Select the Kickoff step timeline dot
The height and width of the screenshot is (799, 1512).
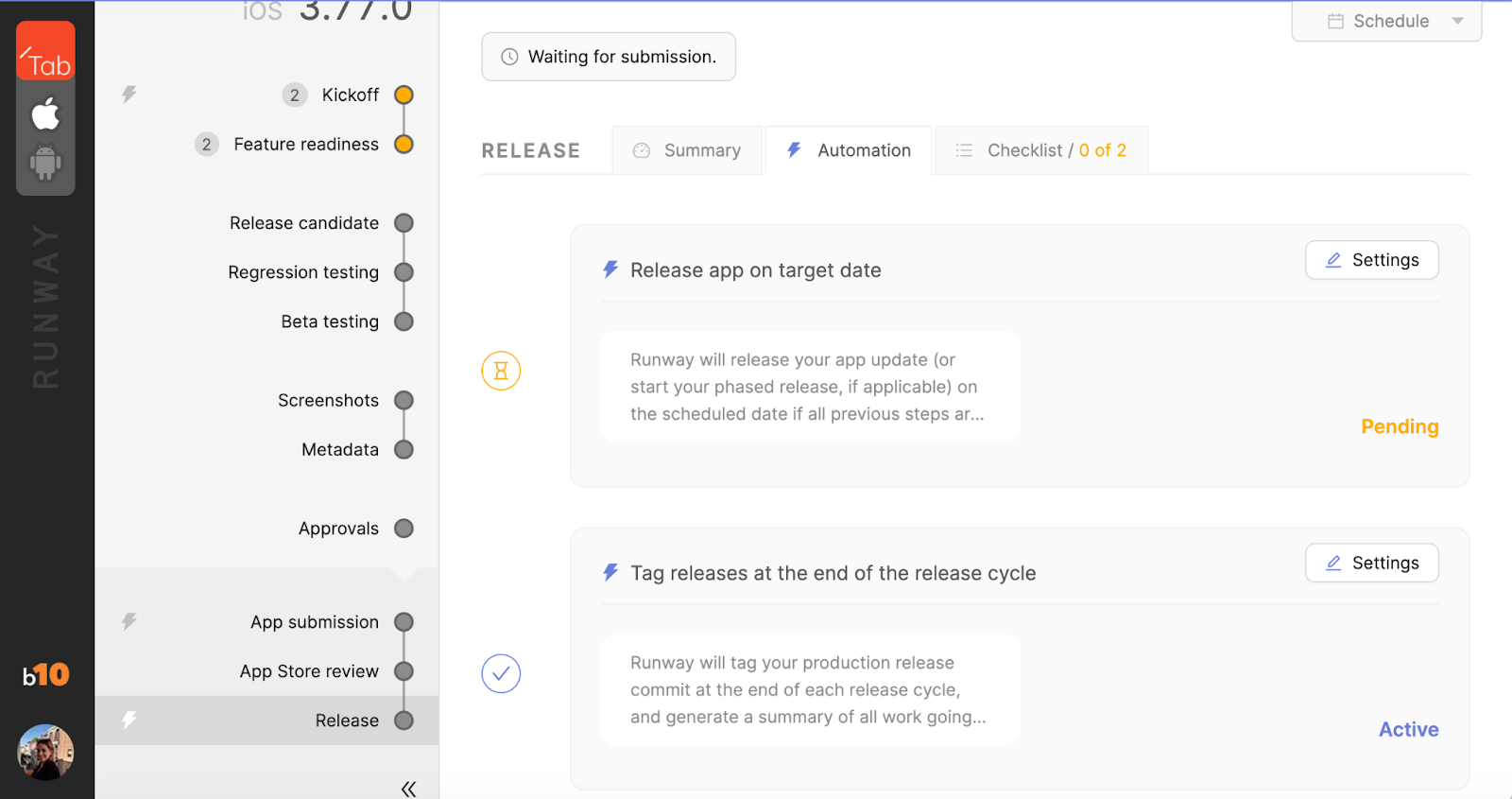click(404, 95)
